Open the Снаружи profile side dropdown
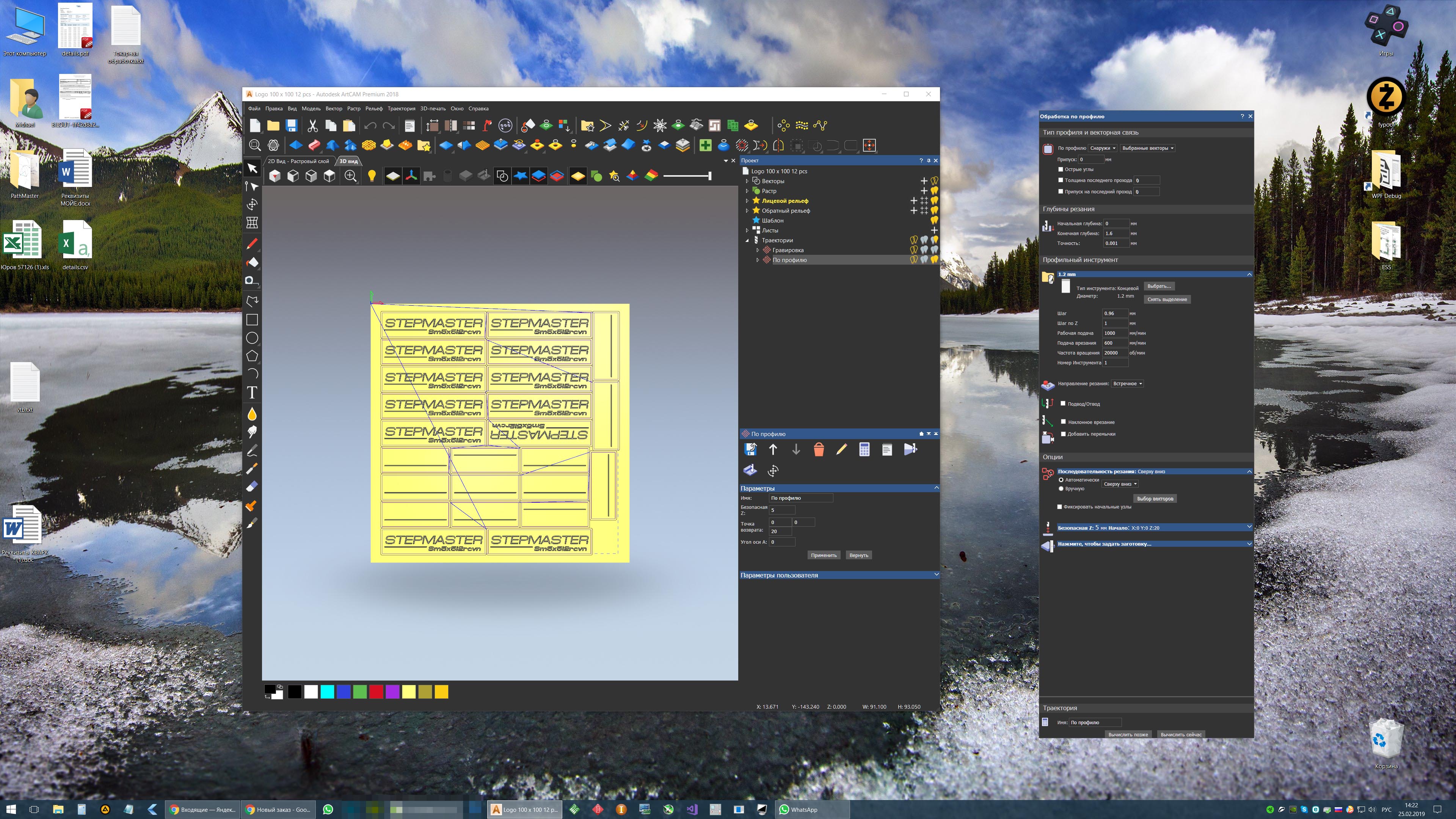1456x819 pixels. point(1102,148)
